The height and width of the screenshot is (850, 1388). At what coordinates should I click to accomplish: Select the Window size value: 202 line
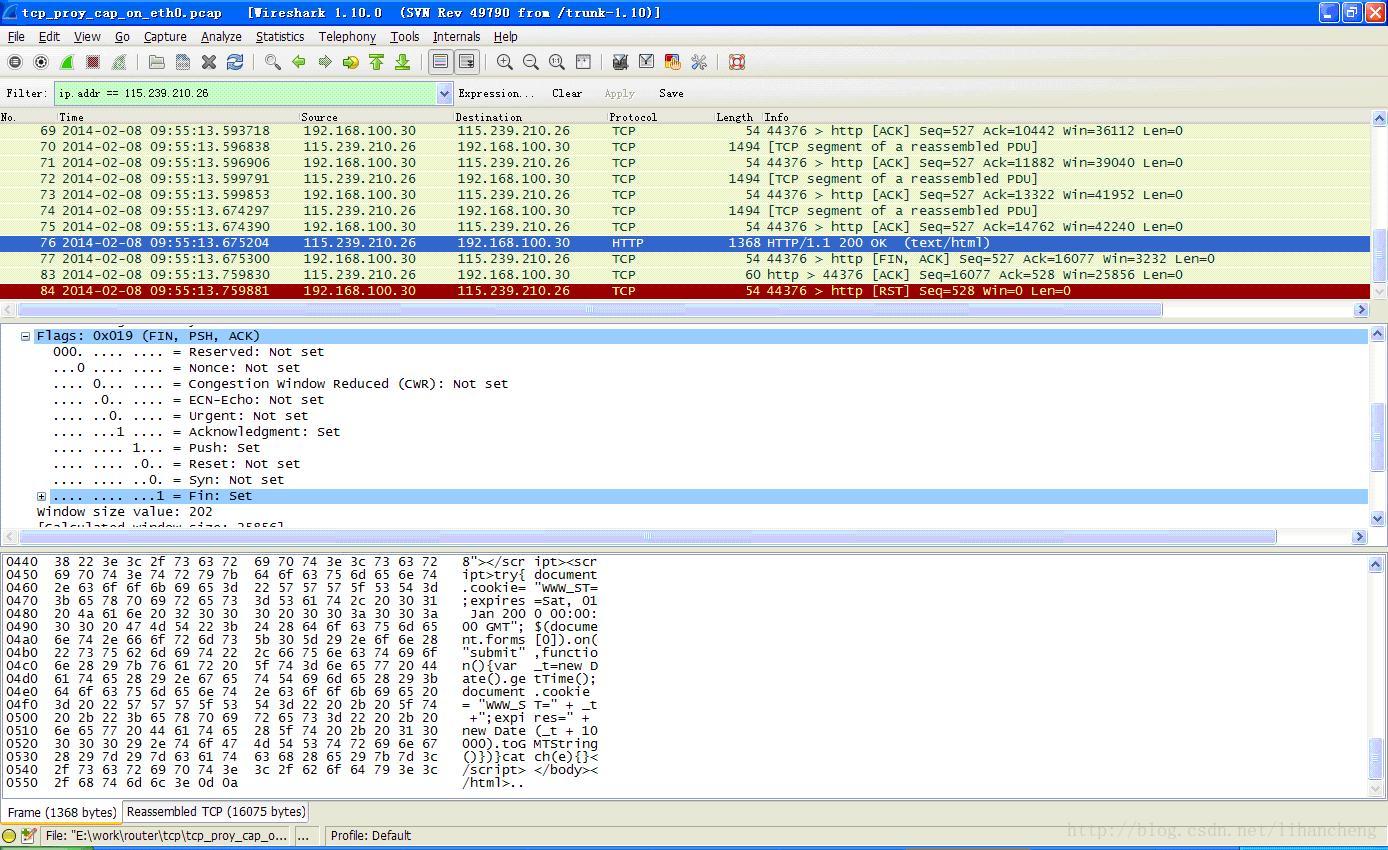click(x=125, y=512)
